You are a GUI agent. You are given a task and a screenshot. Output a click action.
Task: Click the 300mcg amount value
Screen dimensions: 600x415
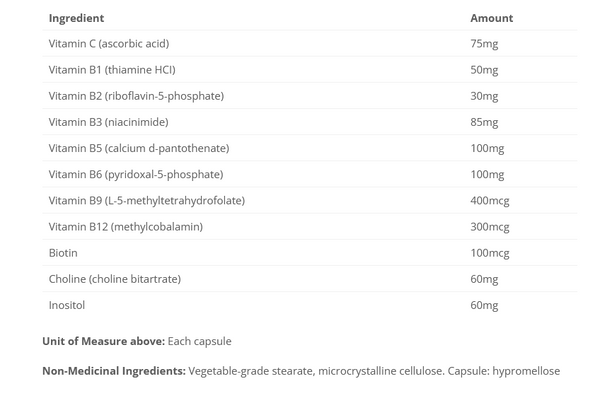point(490,227)
